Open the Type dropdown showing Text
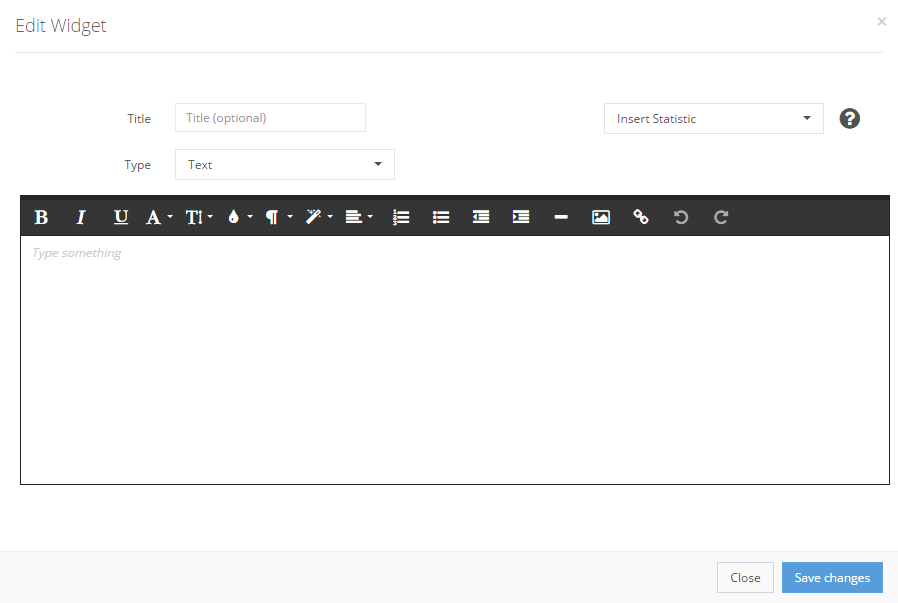Viewport: 898px width, 603px height. pyautogui.click(x=285, y=165)
